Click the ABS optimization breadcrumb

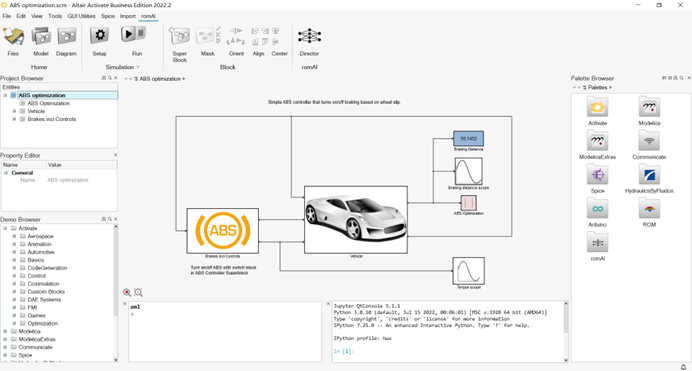(160, 79)
